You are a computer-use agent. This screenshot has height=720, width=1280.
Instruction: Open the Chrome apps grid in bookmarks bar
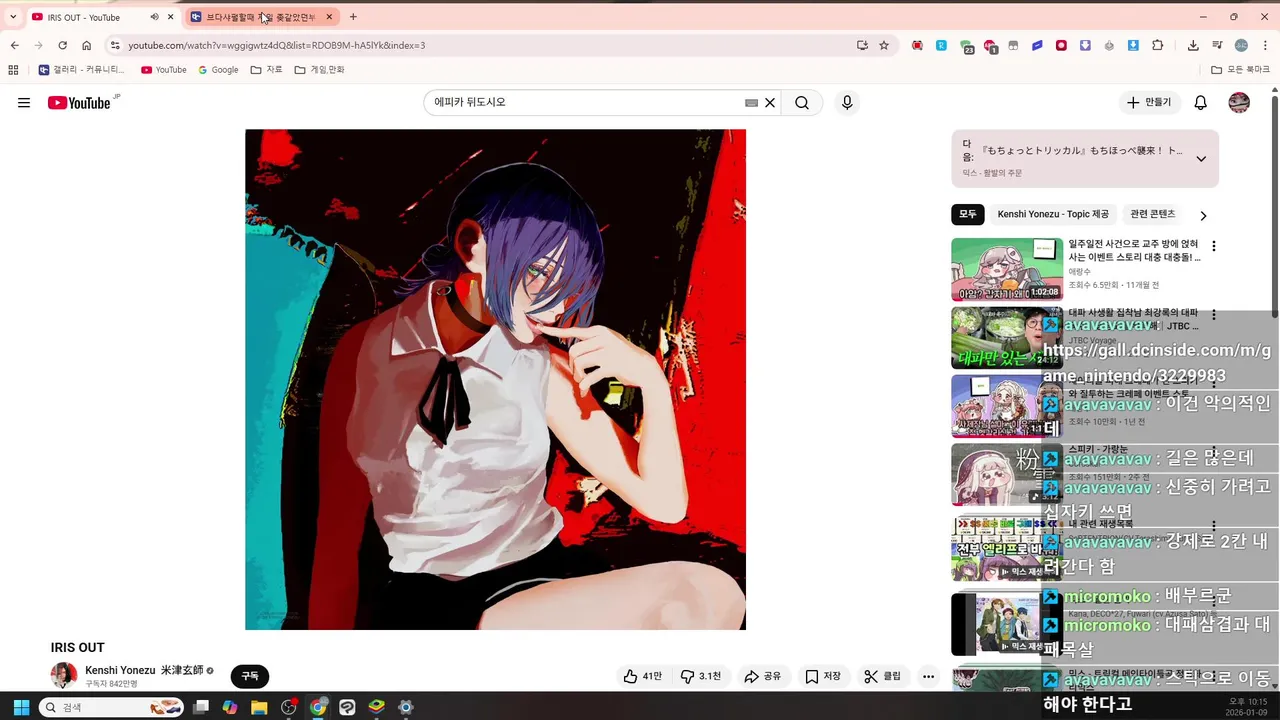13,70
